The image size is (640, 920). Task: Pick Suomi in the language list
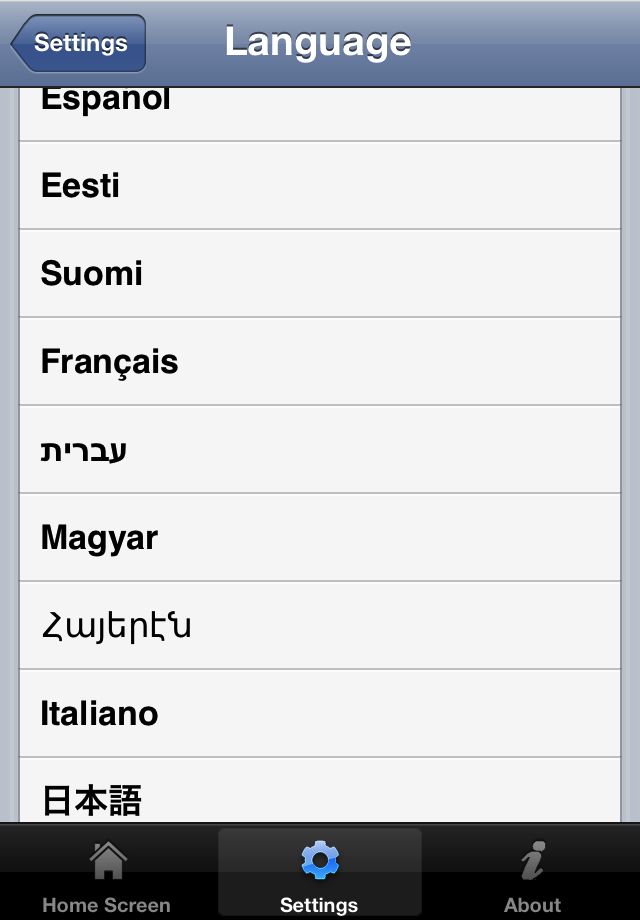[320, 273]
